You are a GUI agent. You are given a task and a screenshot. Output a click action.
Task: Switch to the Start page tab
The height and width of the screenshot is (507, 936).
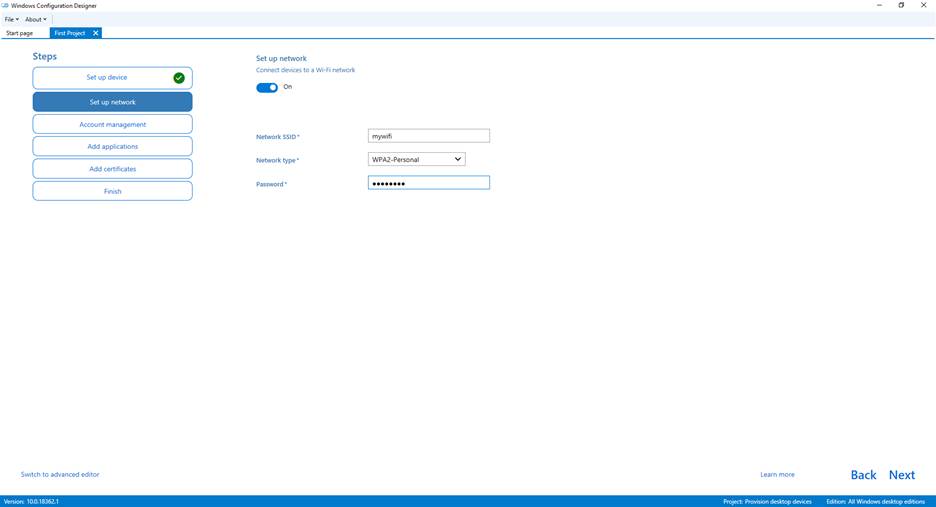pos(20,33)
